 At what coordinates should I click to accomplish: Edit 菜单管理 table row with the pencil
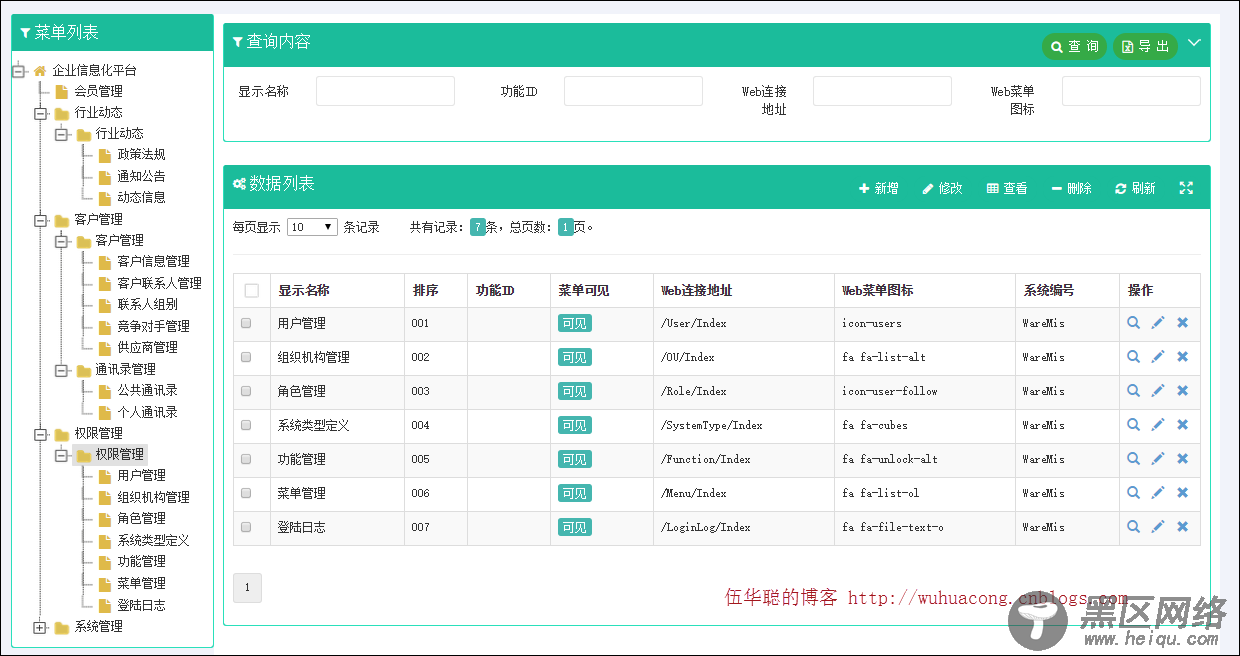pyautogui.click(x=1158, y=493)
